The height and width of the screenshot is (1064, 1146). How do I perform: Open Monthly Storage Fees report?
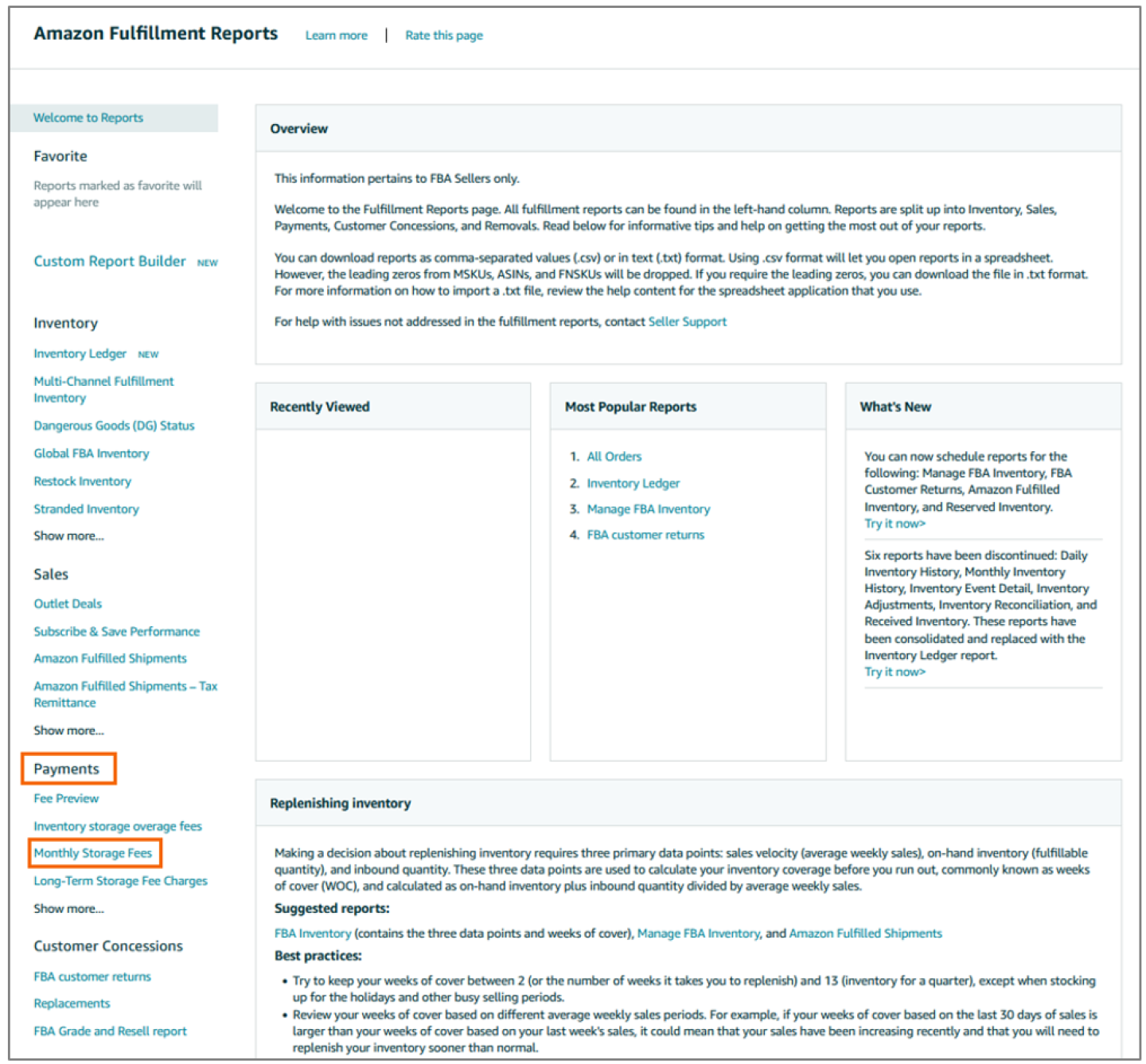point(93,853)
